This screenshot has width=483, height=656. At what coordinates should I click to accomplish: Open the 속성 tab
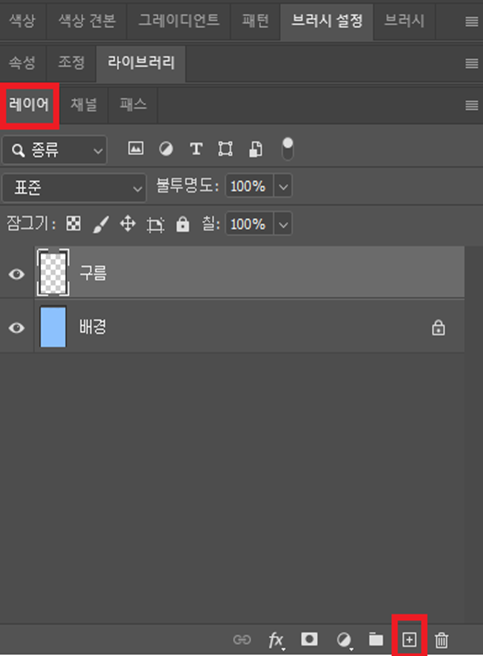22,62
